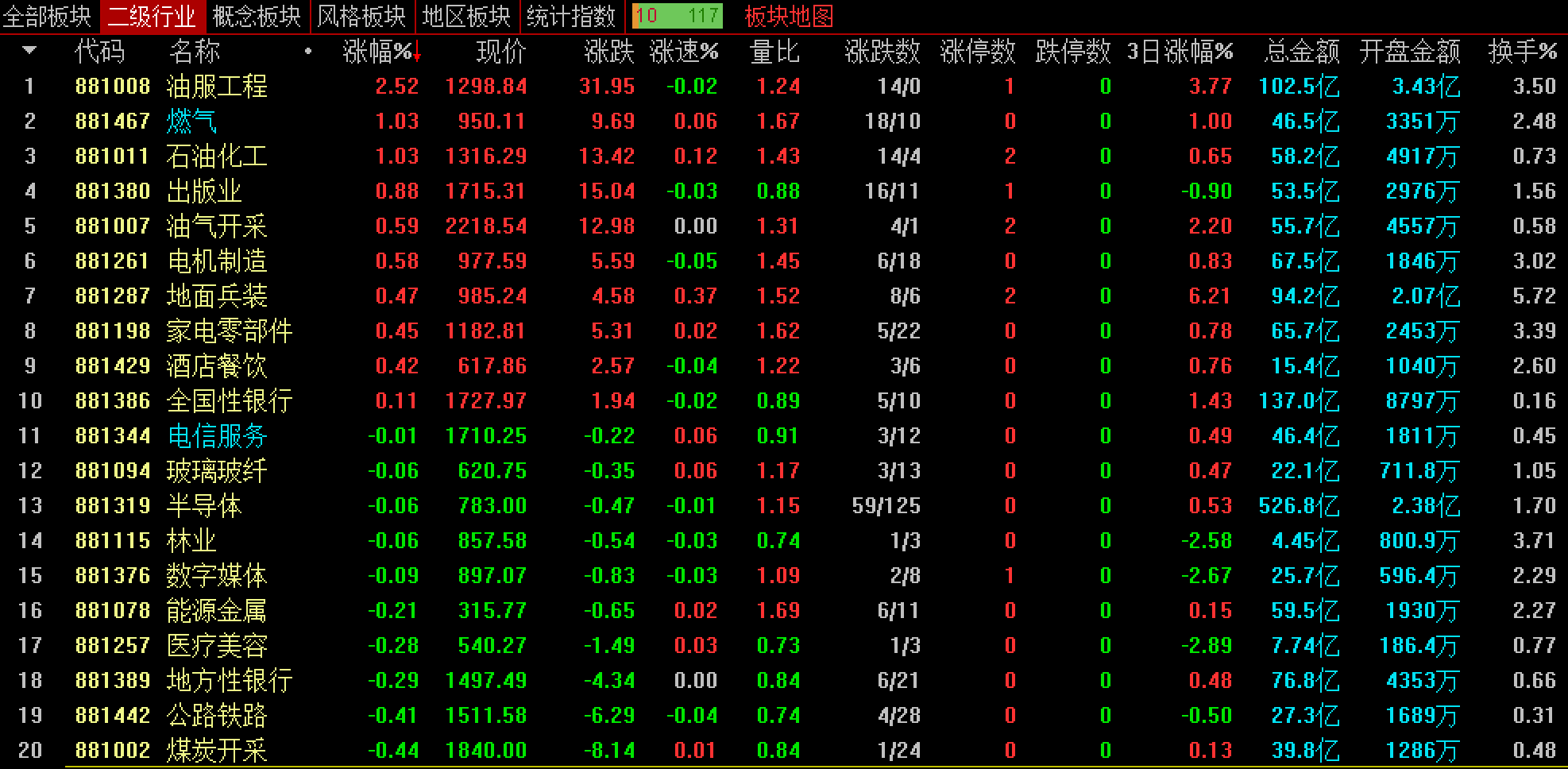
Task: Click 酒店餐饮 sector name
Action: [217, 365]
